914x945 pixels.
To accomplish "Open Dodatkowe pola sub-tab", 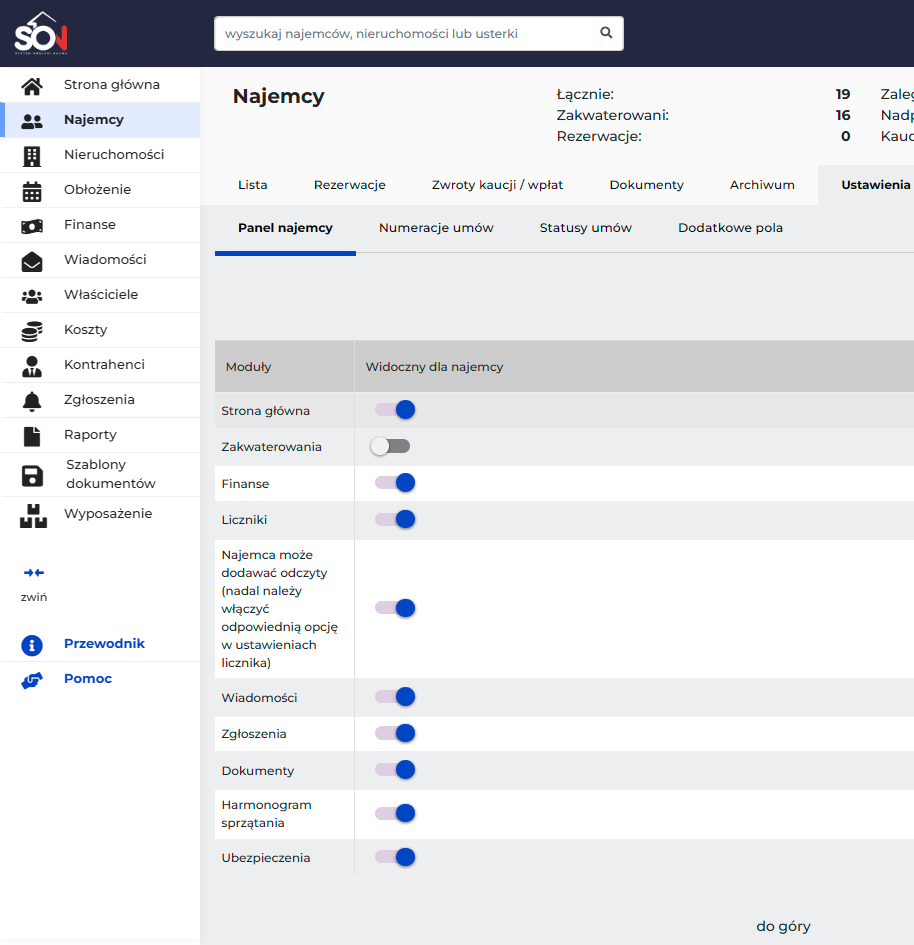I will (730, 228).
